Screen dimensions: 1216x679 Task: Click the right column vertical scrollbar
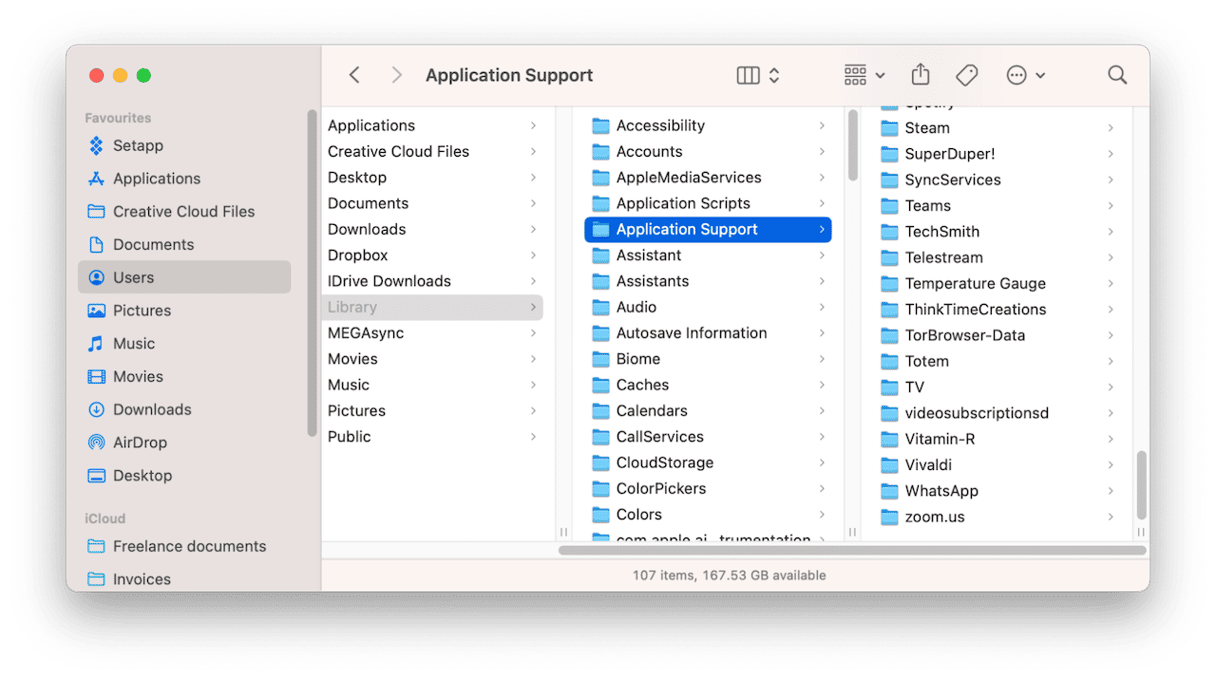pyautogui.click(x=1142, y=484)
